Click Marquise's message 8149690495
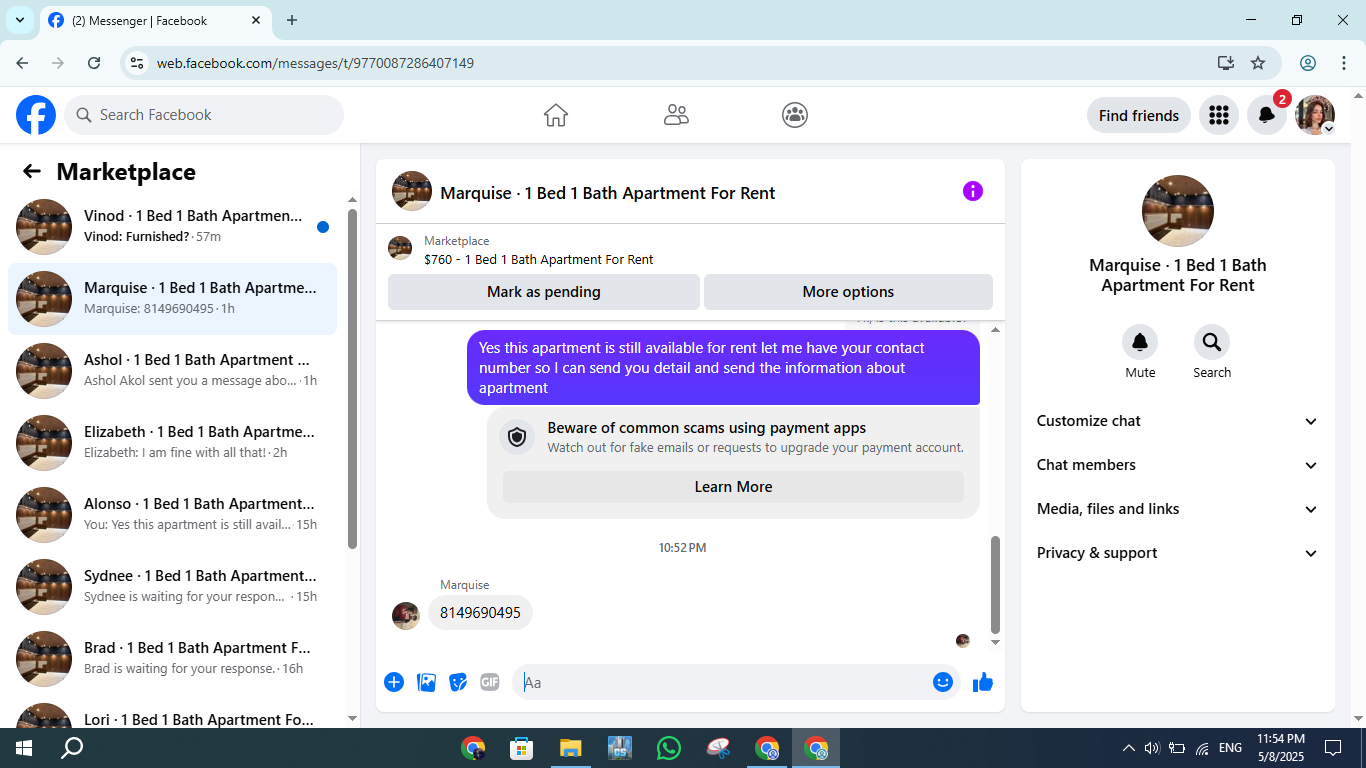The height and width of the screenshot is (768, 1366). (480, 613)
